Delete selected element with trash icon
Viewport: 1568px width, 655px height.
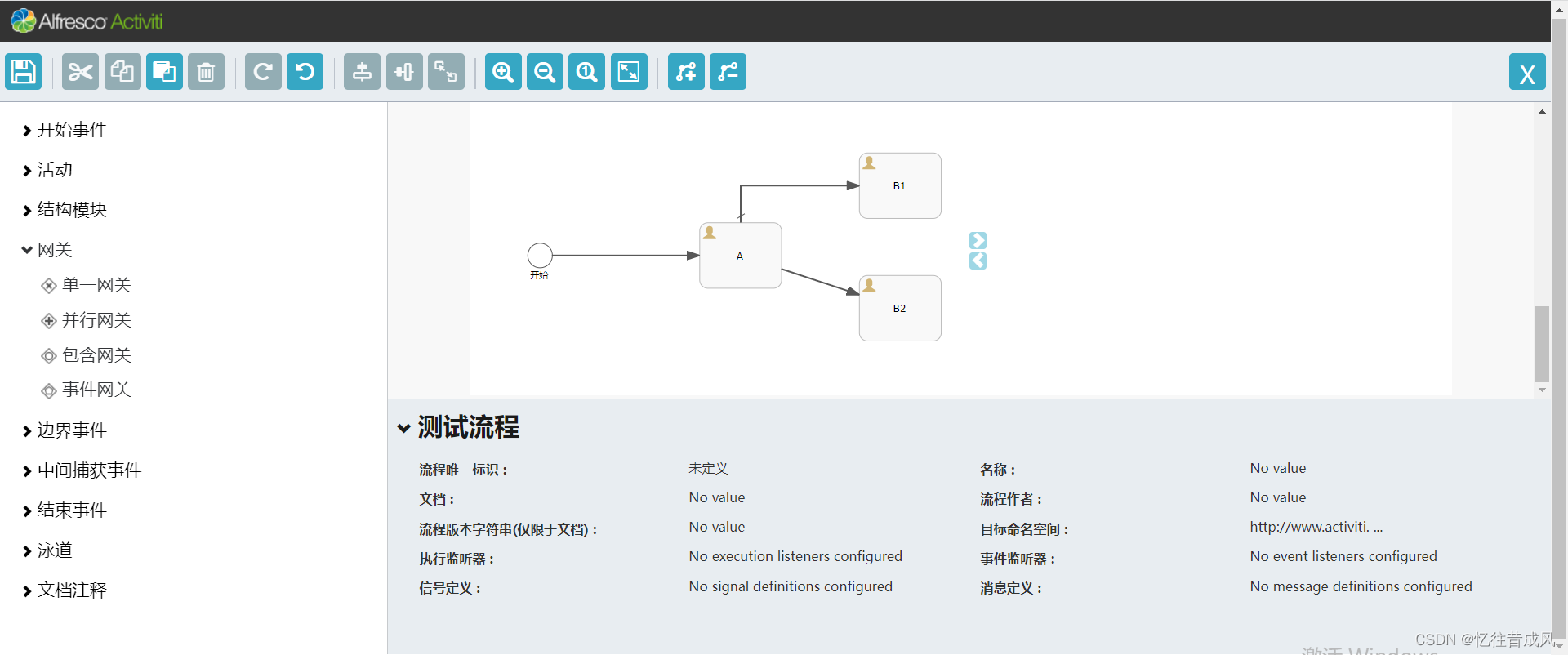[206, 72]
